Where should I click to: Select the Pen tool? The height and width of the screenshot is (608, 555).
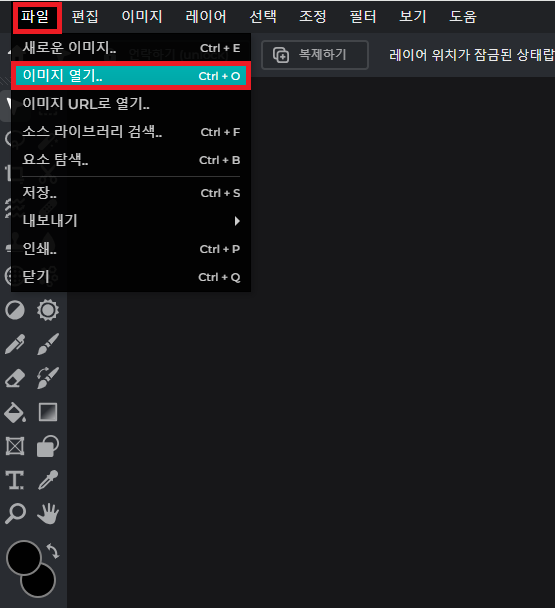coord(15,344)
